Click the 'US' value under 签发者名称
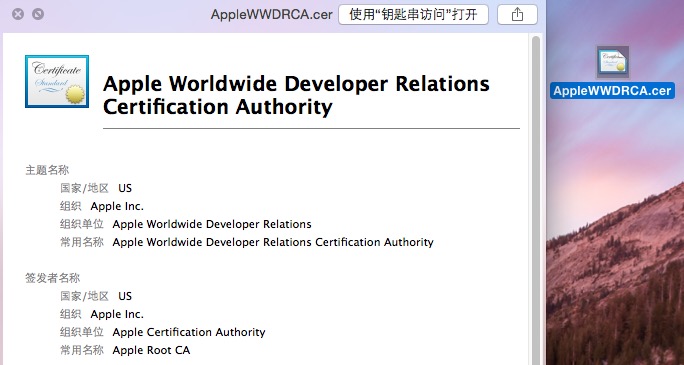 tap(125, 297)
